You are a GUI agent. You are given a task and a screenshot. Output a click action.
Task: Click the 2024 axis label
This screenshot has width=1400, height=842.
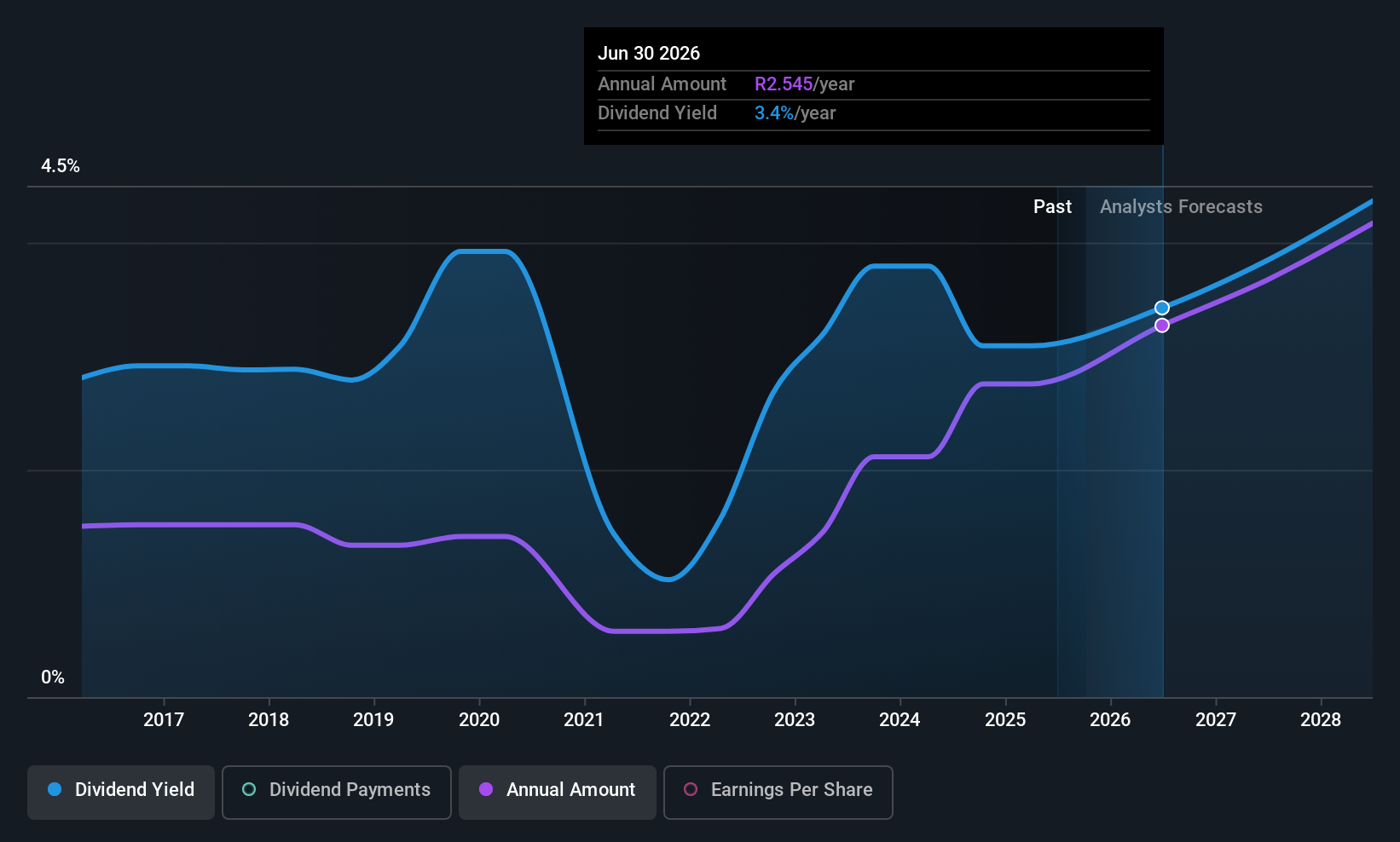click(x=900, y=720)
